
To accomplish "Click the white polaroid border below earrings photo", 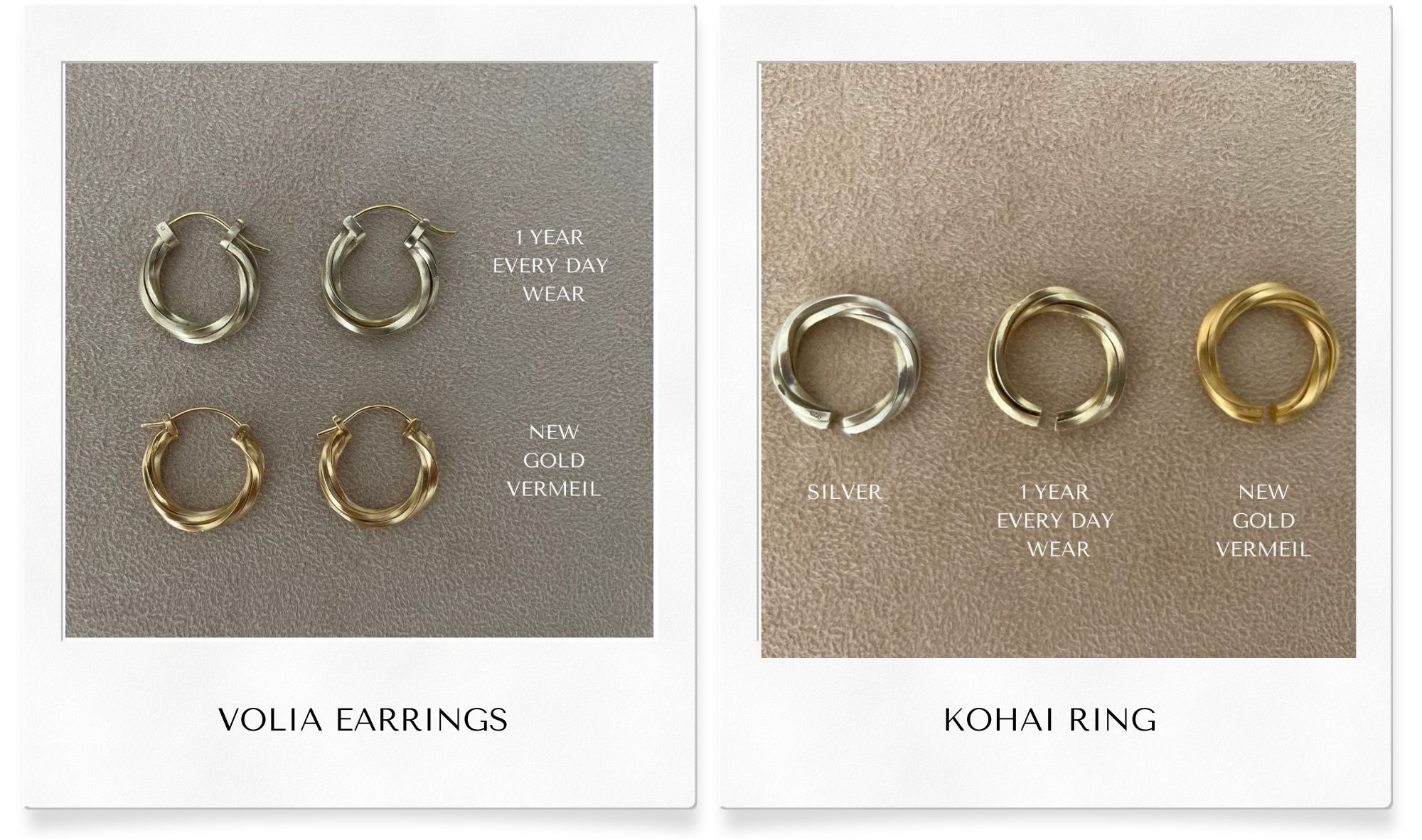I will click(x=360, y=721).
